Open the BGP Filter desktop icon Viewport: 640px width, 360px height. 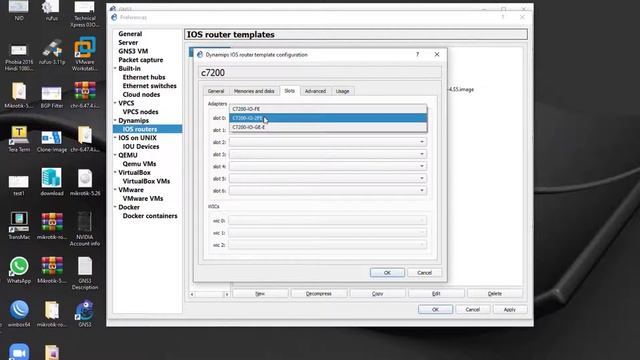click(x=52, y=98)
